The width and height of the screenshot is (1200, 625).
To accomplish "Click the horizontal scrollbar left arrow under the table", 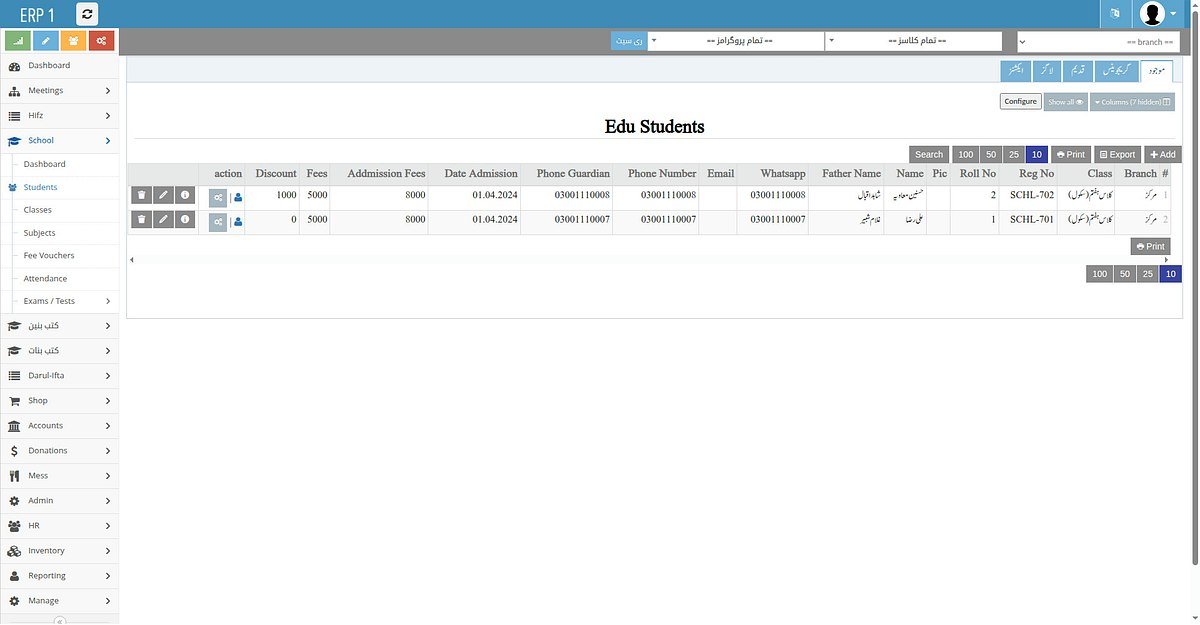I will [131, 260].
